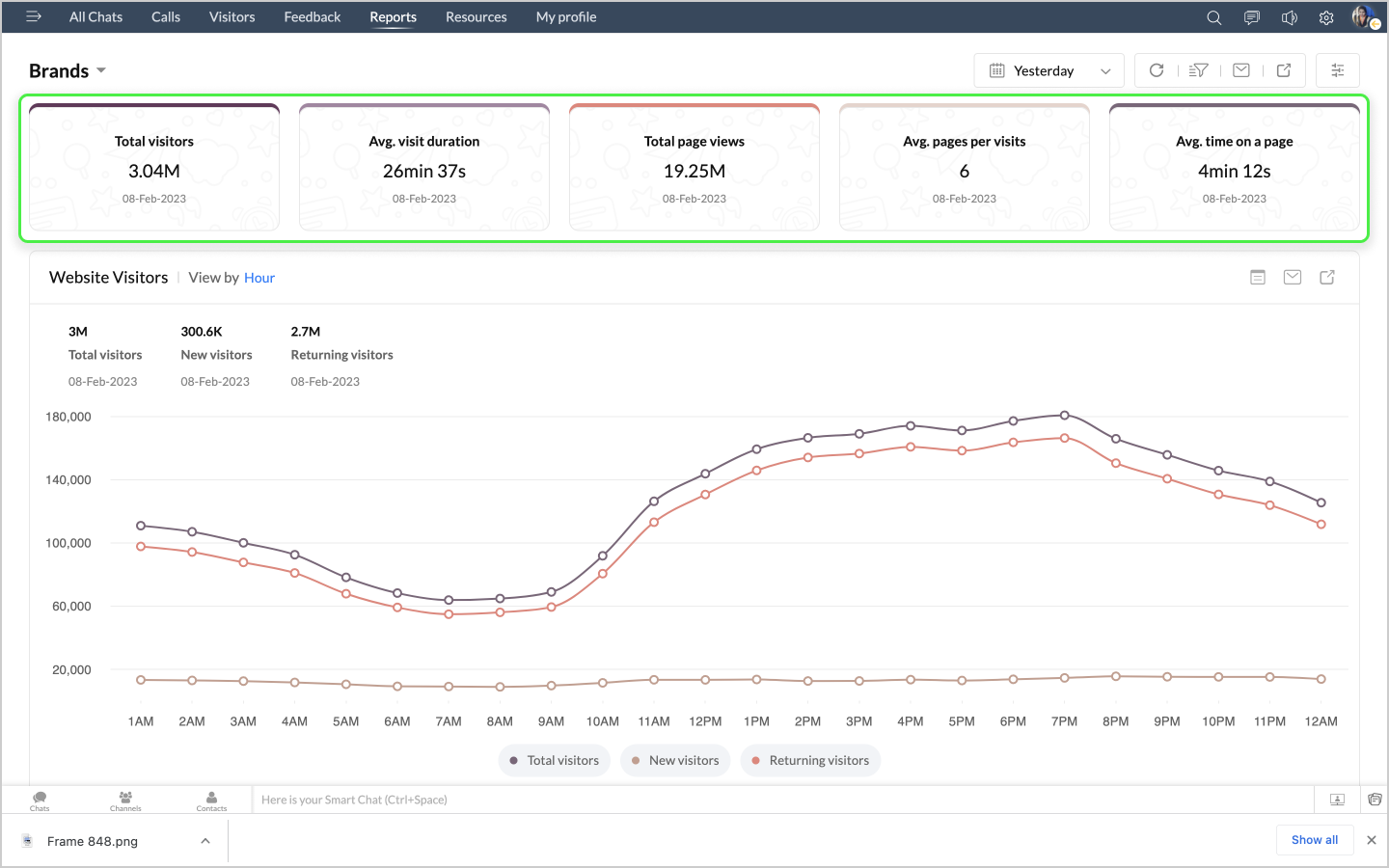The height and width of the screenshot is (868, 1389).
Task: Click the export icon in the Brands toolbar
Action: [1284, 70]
